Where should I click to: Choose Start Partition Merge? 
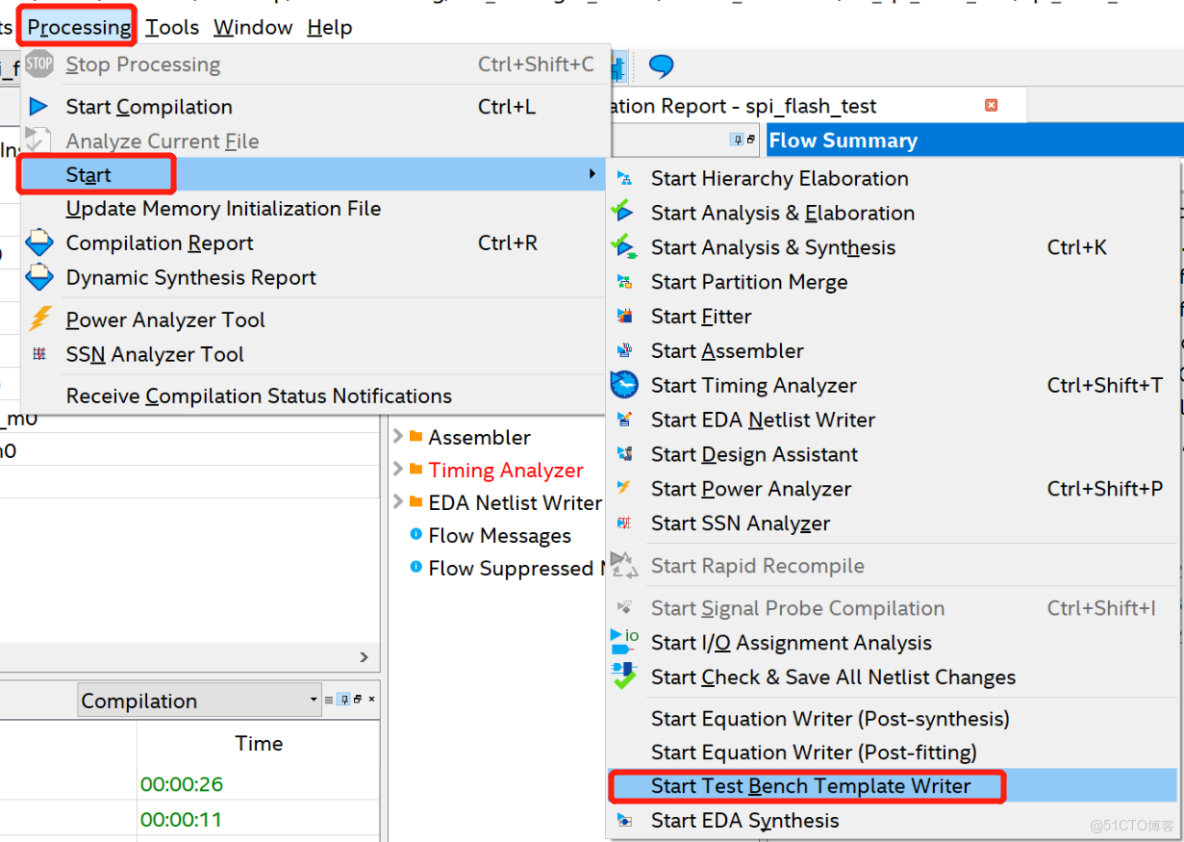point(893,282)
